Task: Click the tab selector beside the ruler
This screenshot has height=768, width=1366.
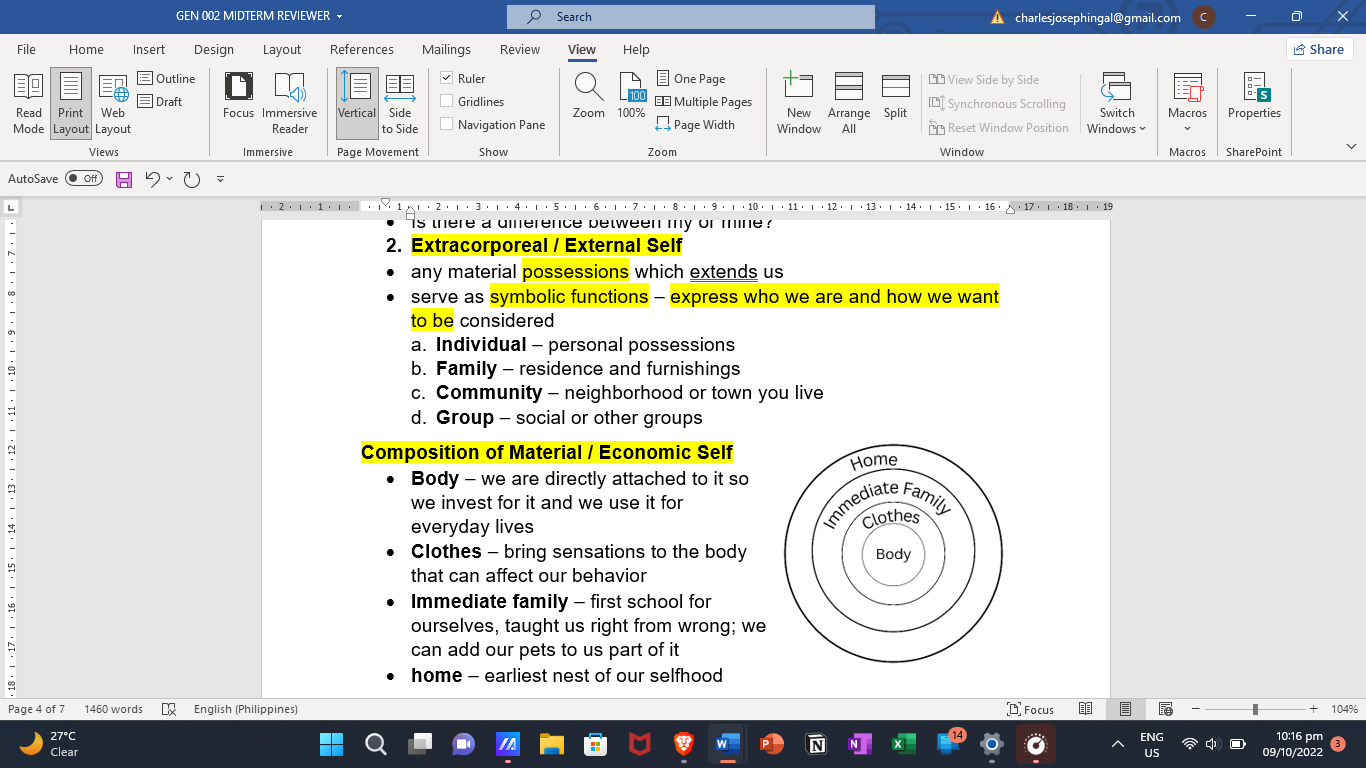Action: pos(11,207)
